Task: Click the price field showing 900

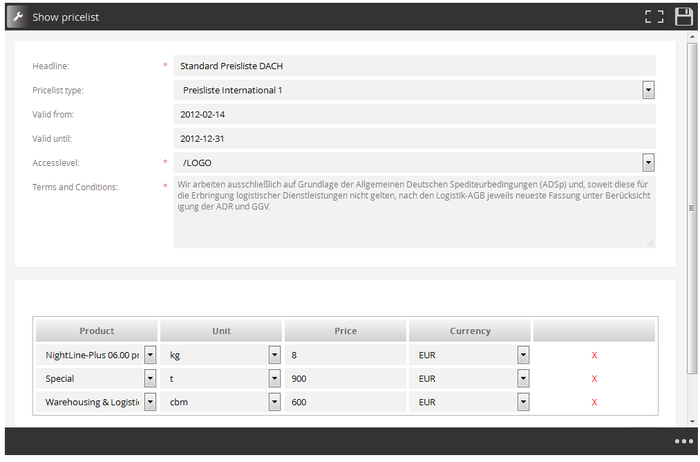Action: (x=345, y=379)
